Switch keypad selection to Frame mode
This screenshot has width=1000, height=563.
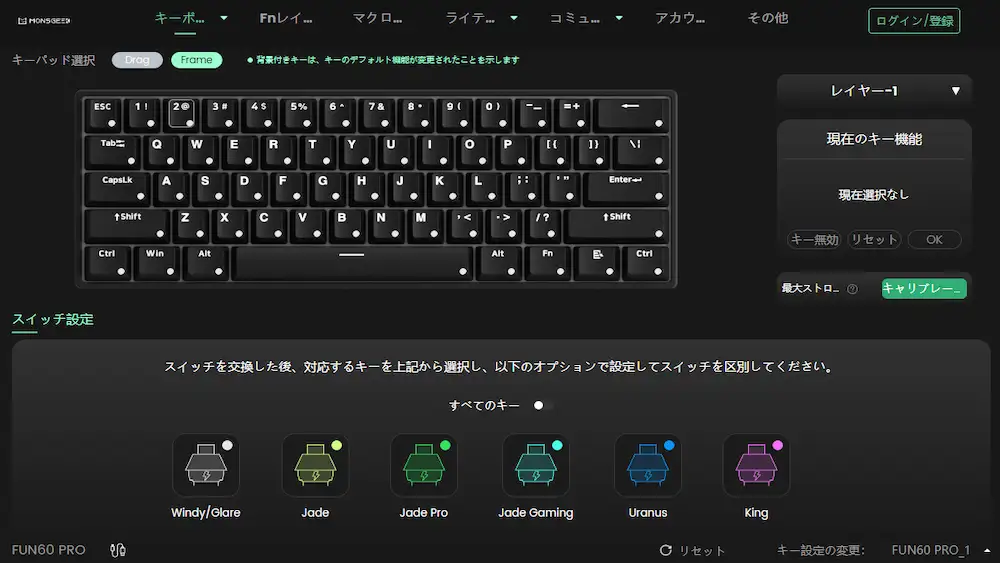click(196, 60)
